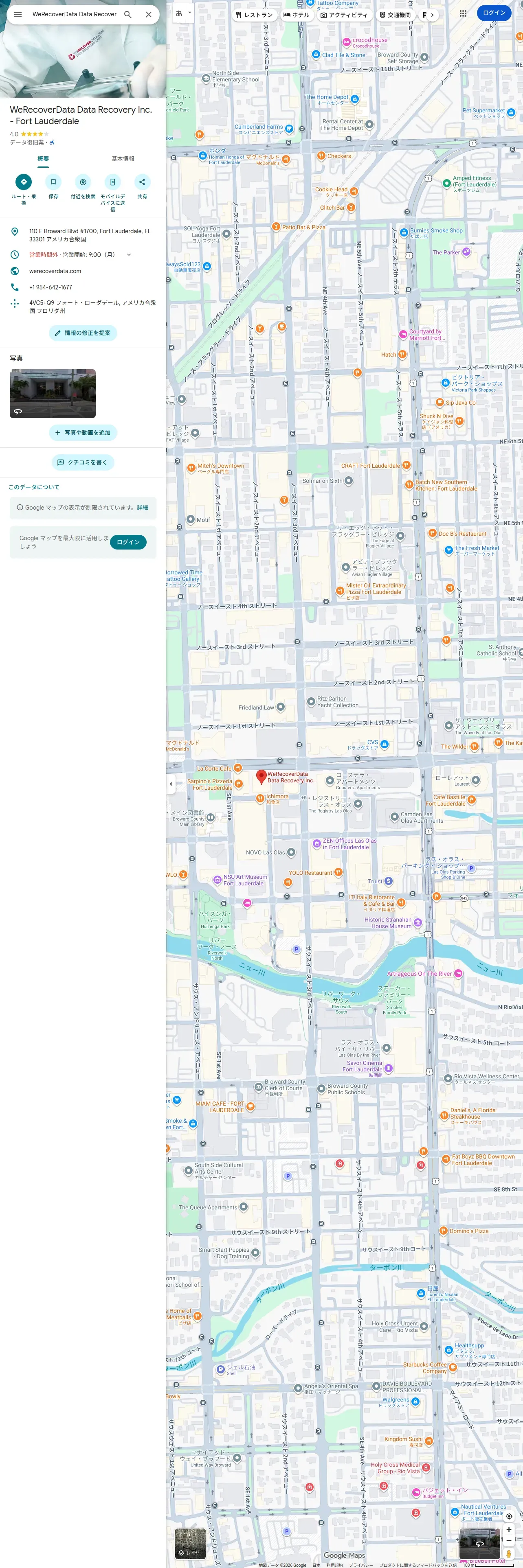Open the accessibility wheelchair icon
Viewport: 523px width, 1568px height.
tap(52, 142)
